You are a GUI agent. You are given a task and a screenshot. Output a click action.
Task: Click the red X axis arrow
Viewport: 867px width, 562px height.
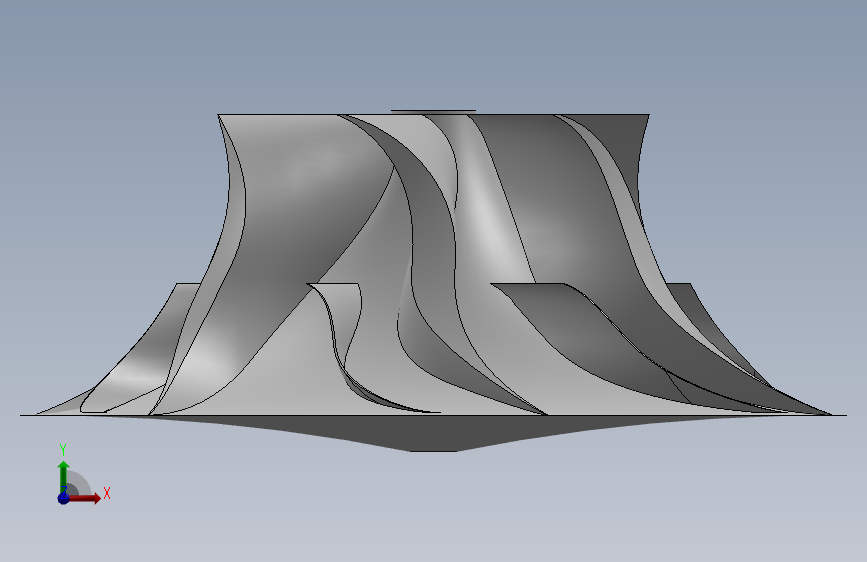pos(84,498)
